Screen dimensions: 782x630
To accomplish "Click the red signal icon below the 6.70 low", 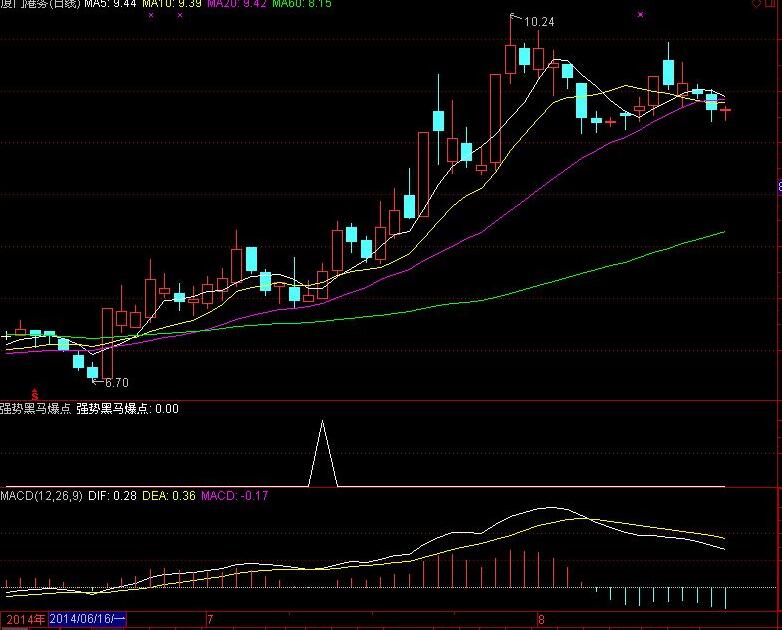I will click(x=36, y=393).
